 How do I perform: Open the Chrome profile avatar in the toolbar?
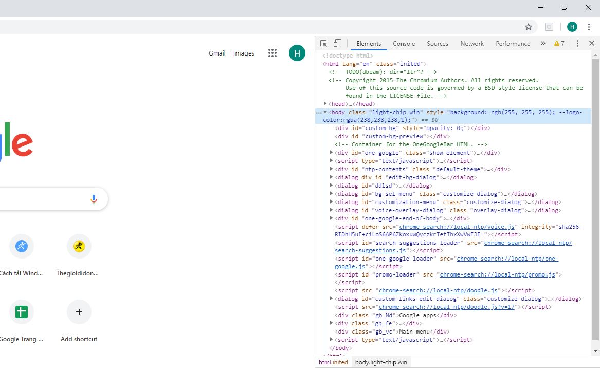[x=572, y=27]
